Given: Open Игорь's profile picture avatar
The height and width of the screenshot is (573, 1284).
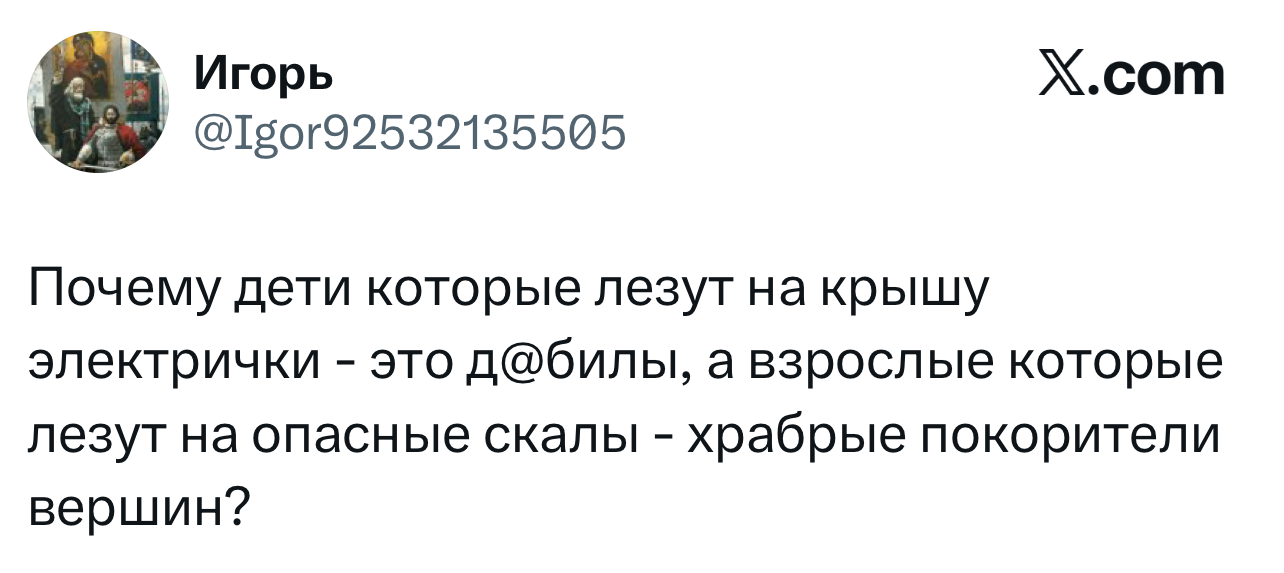Looking at the screenshot, I should click(x=97, y=102).
